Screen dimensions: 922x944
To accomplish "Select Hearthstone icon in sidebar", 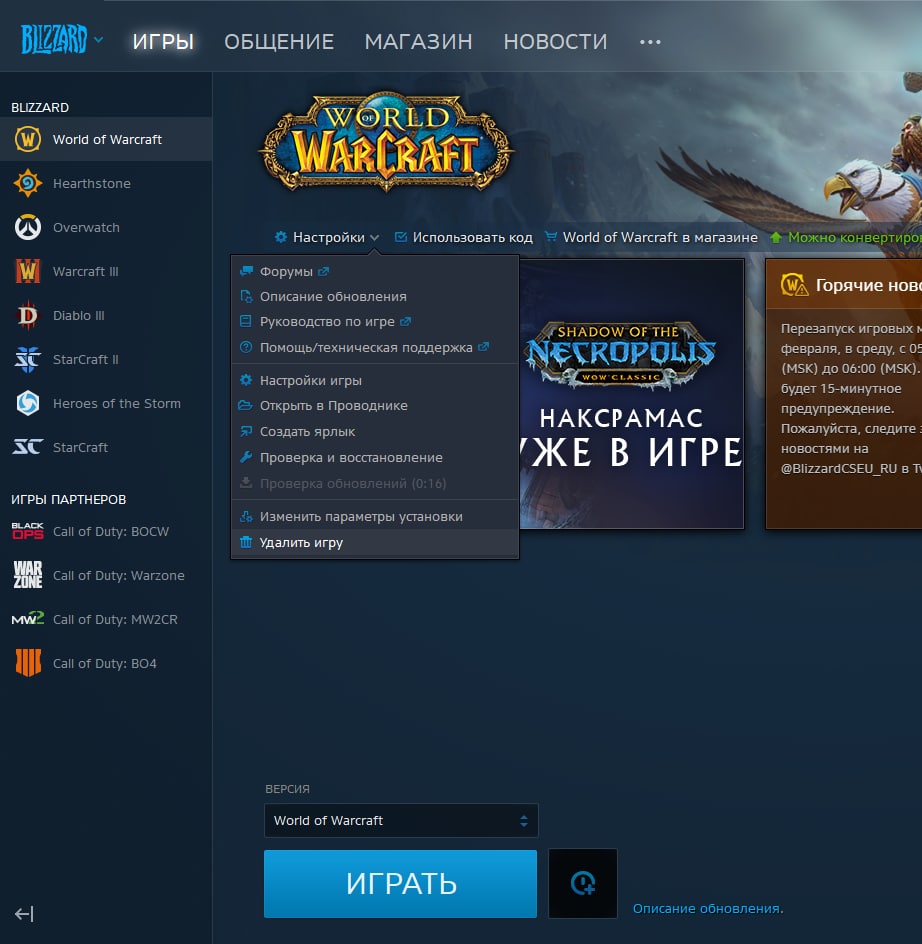I will pos(28,183).
